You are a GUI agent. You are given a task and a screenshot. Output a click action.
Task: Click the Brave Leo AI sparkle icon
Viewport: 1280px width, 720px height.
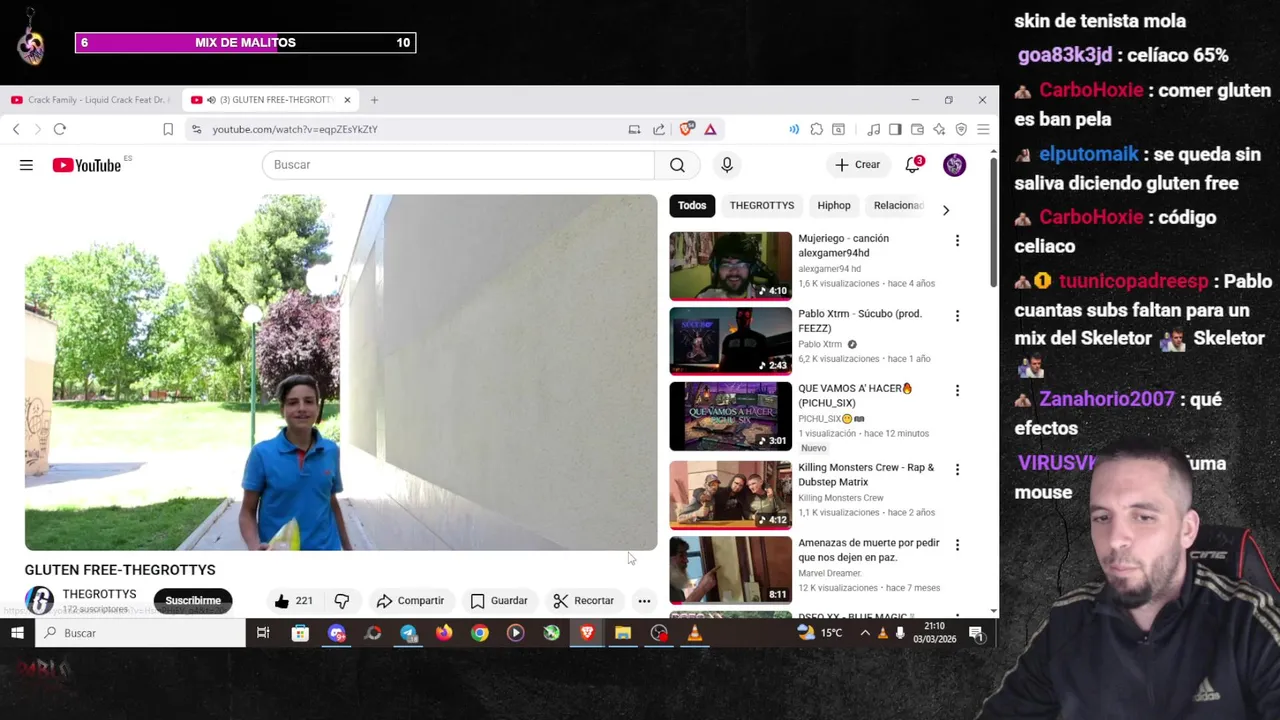click(939, 129)
